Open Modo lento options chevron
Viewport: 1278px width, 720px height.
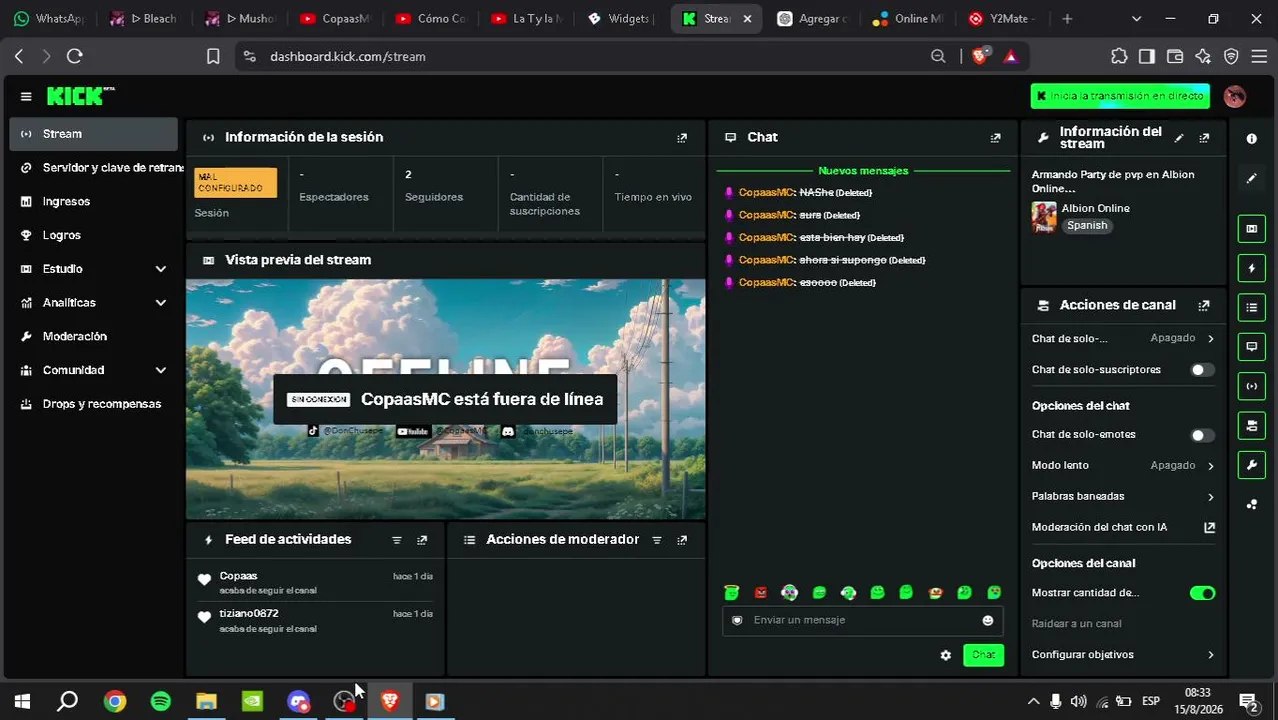click(x=1210, y=466)
